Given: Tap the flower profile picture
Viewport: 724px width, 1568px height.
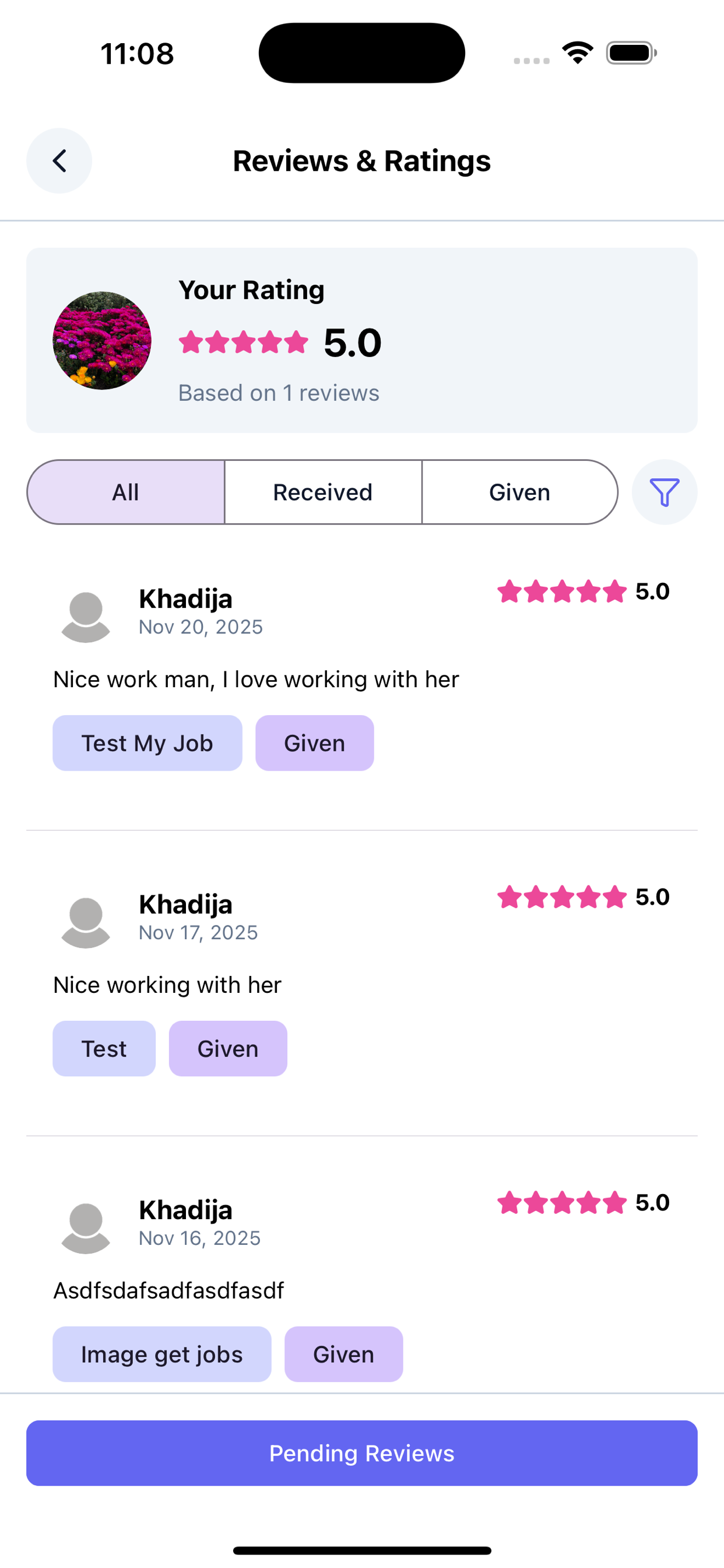Looking at the screenshot, I should coord(101,340).
